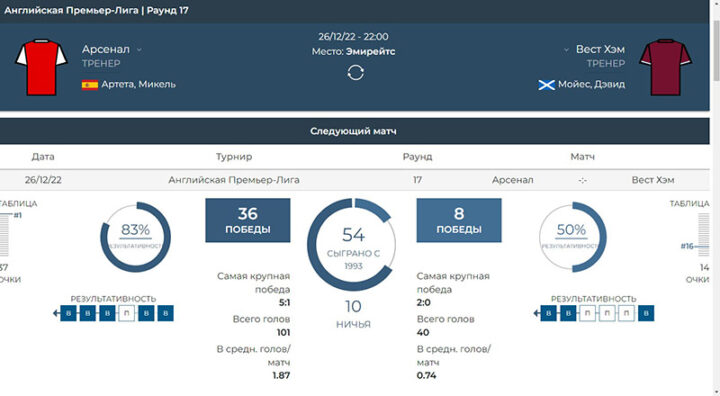Image resolution: width=720 pixels, height=396 pixels.
Task: Click the #1 table position marker
Action: click(x=17, y=215)
